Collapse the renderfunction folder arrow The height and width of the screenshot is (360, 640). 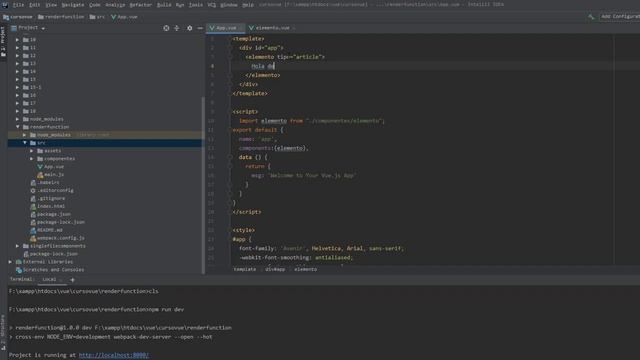18,127
